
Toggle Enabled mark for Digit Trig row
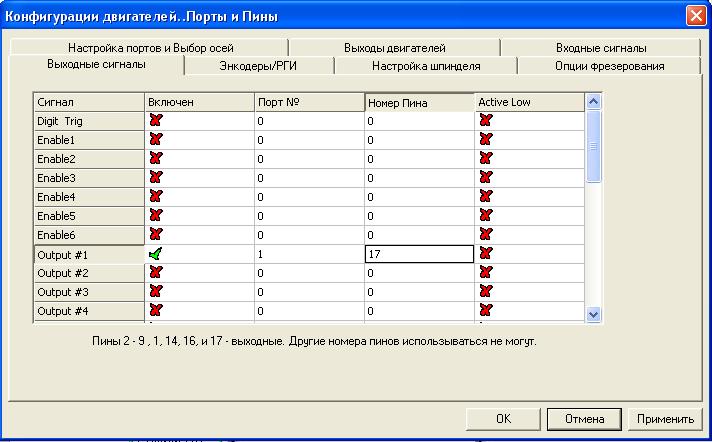(x=156, y=120)
